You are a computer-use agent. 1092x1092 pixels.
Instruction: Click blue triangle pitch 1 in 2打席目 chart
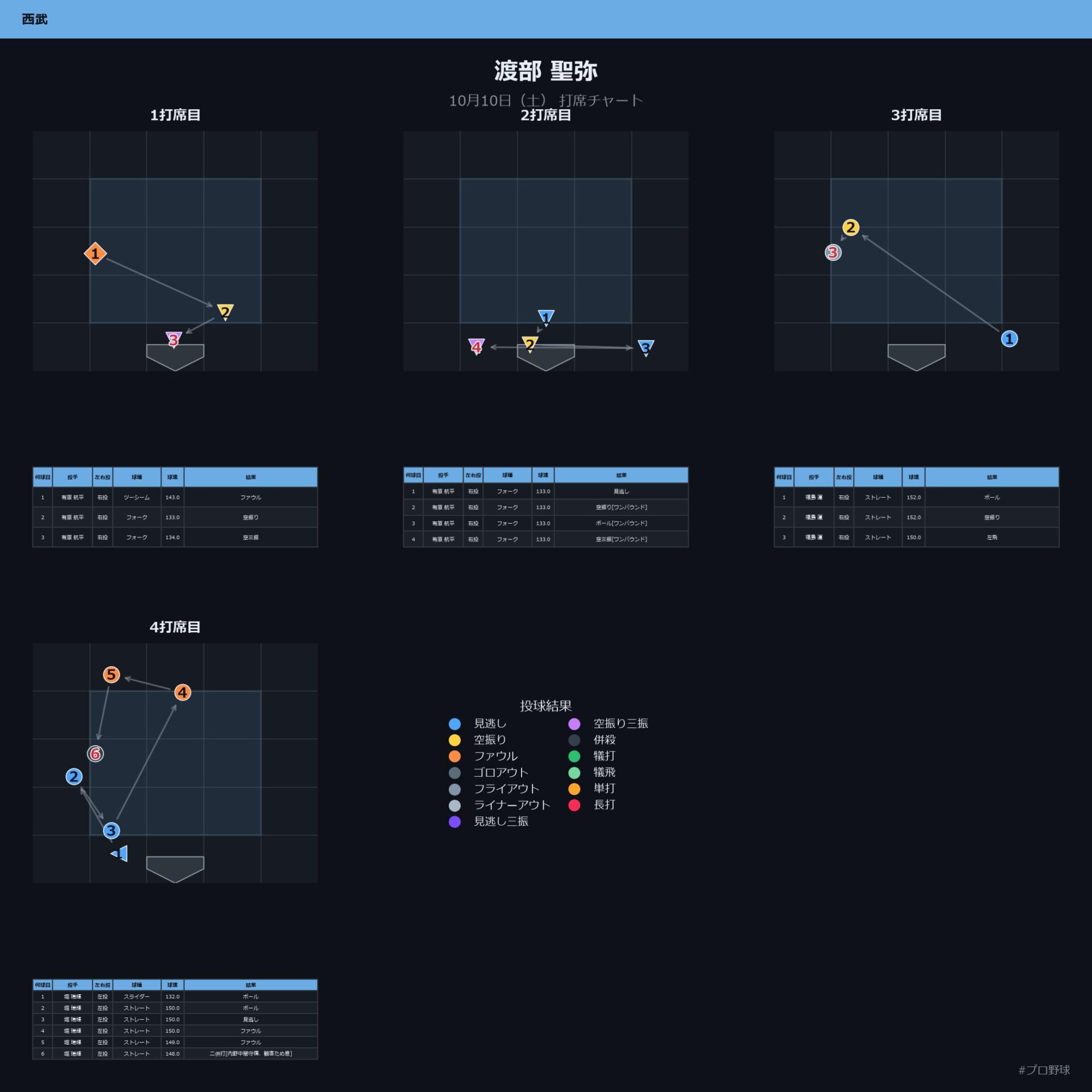pos(546,317)
